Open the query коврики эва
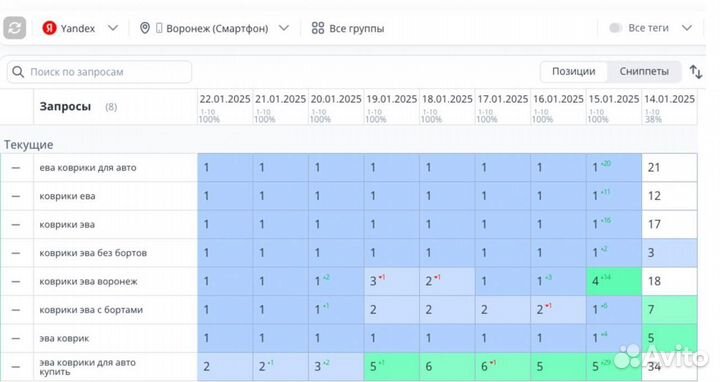The image size is (720, 382). click(x=67, y=225)
